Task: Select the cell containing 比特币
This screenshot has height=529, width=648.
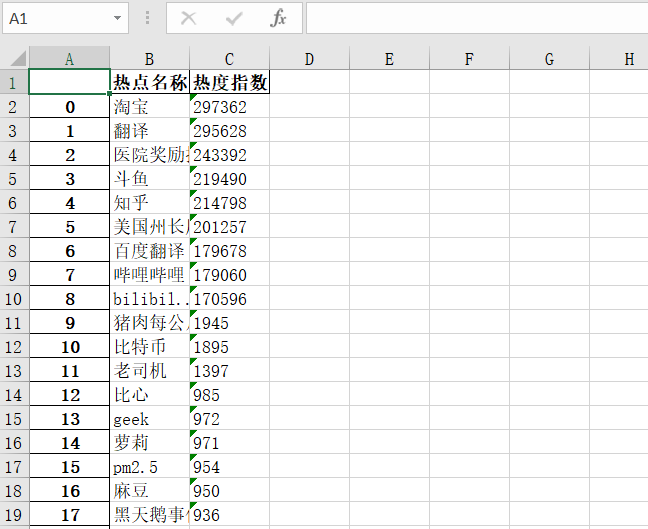Action: pyautogui.click(x=150, y=346)
